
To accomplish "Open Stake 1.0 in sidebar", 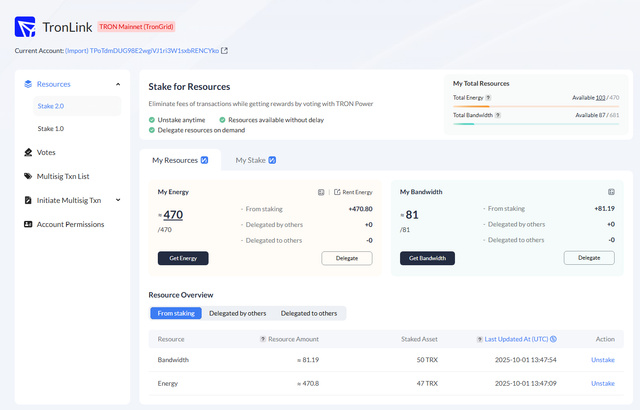I will [51, 129].
